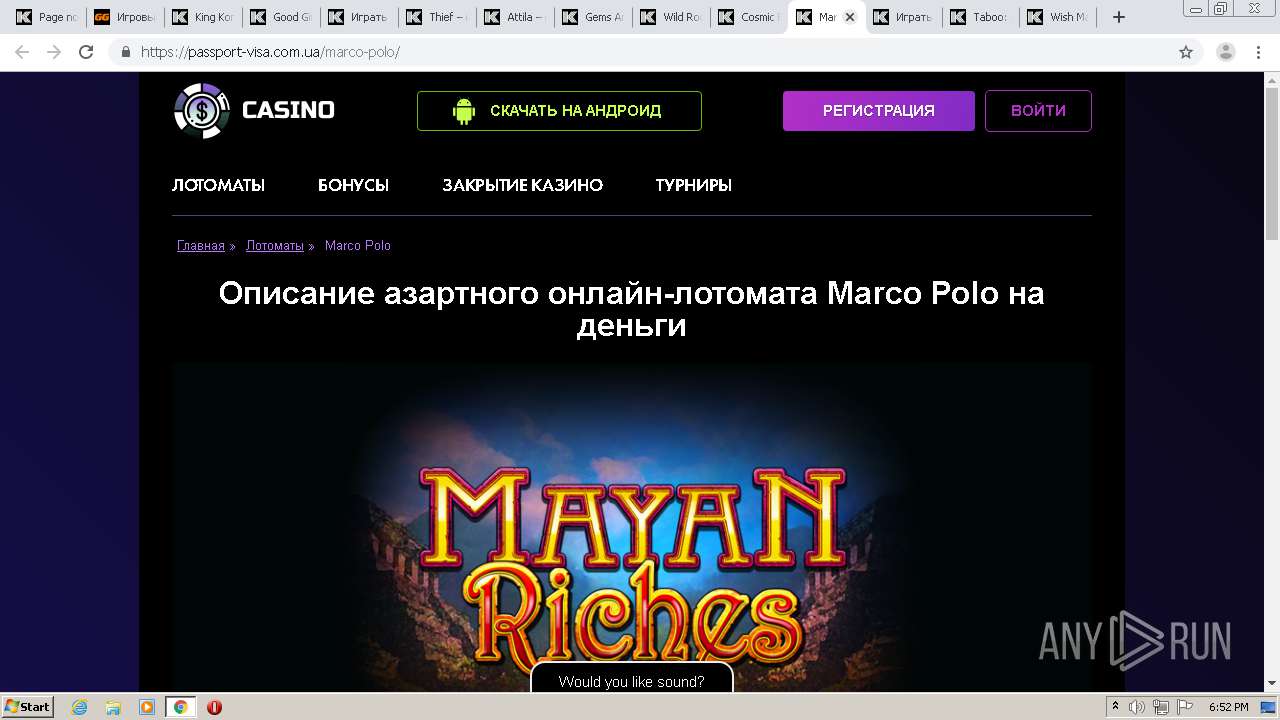Click red Opera icon in taskbar
The image size is (1280, 720).
point(214,707)
